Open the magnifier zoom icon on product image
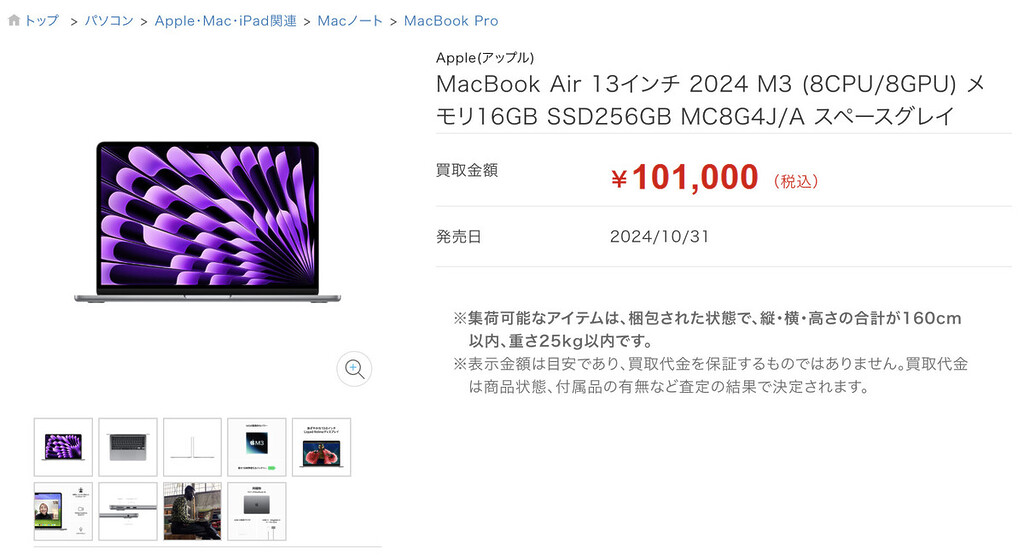1024x555 pixels. click(x=355, y=369)
